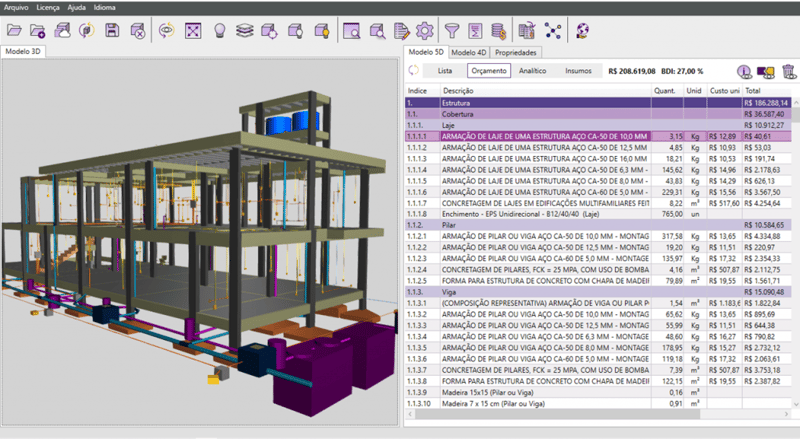
Task: Click the vertical scrollbar down arrow
Action: coord(795,404)
